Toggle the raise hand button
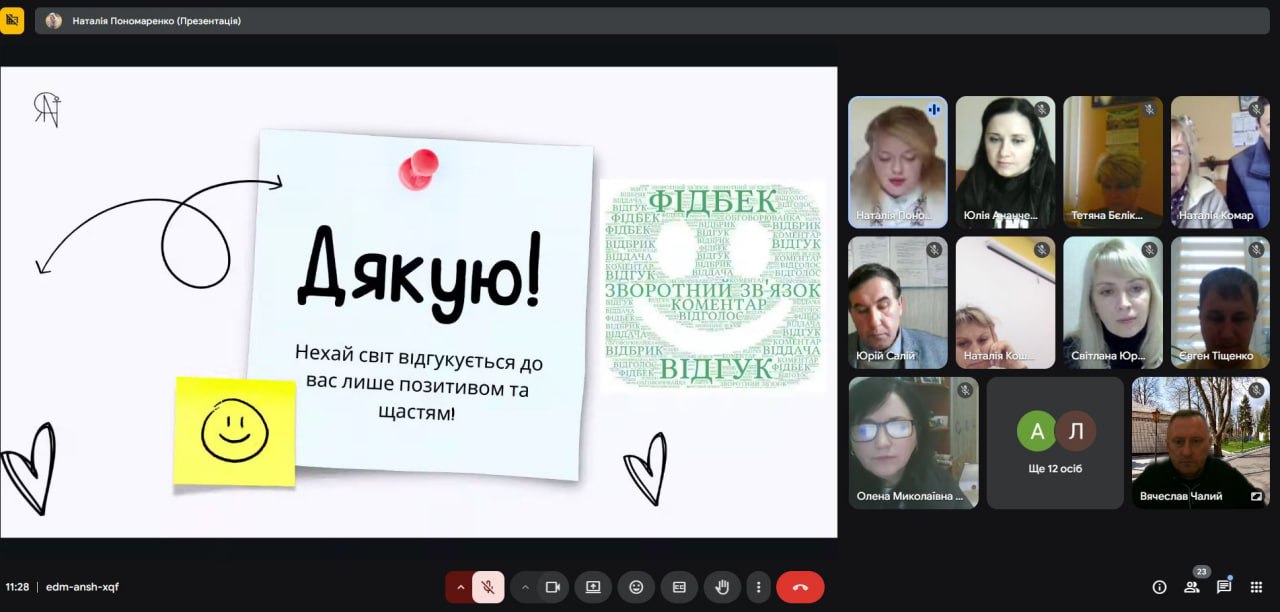Image resolution: width=1280 pixels, height=612 pixels. click(722, 587)
